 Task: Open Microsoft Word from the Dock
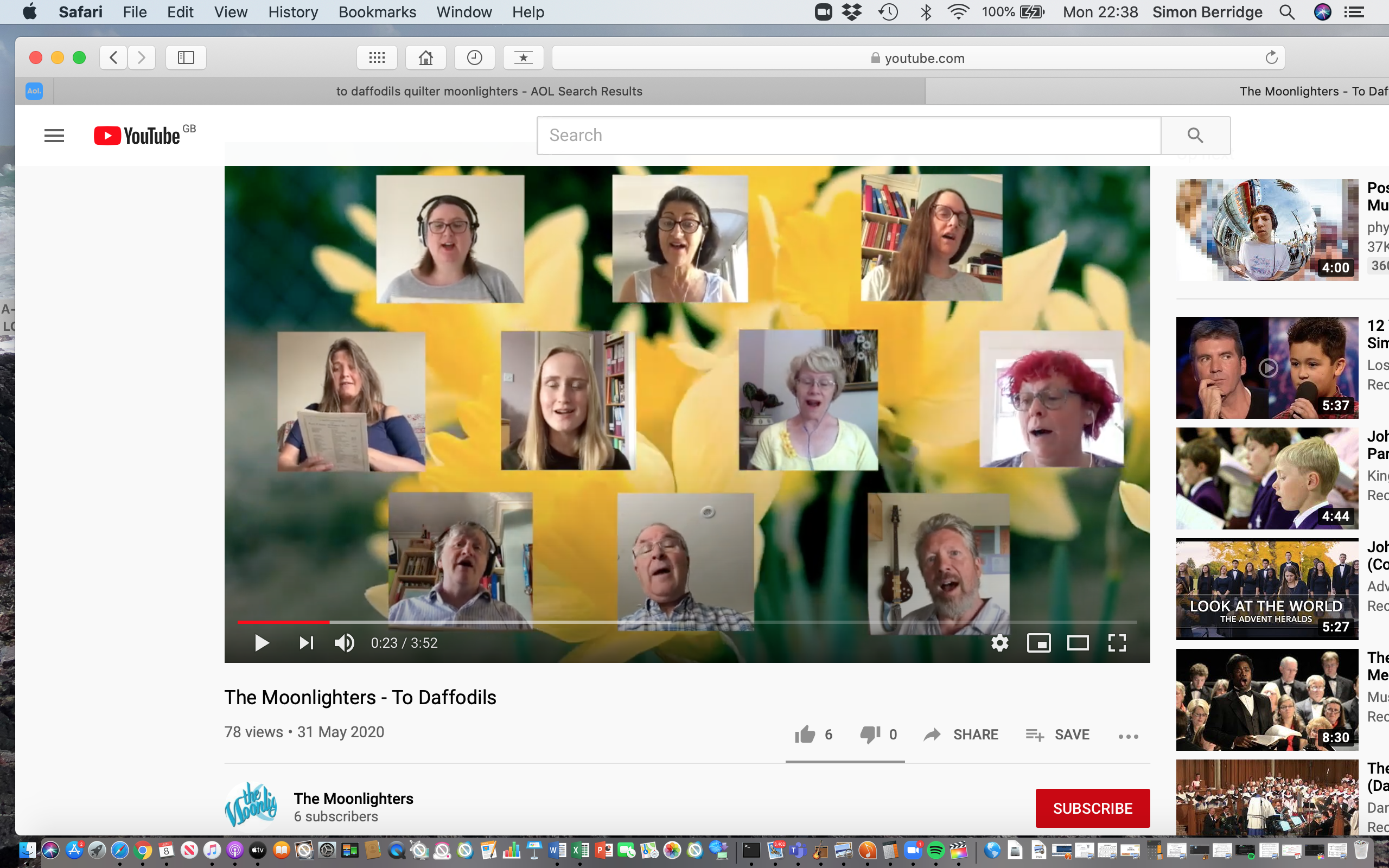click(x=557, y=850)
